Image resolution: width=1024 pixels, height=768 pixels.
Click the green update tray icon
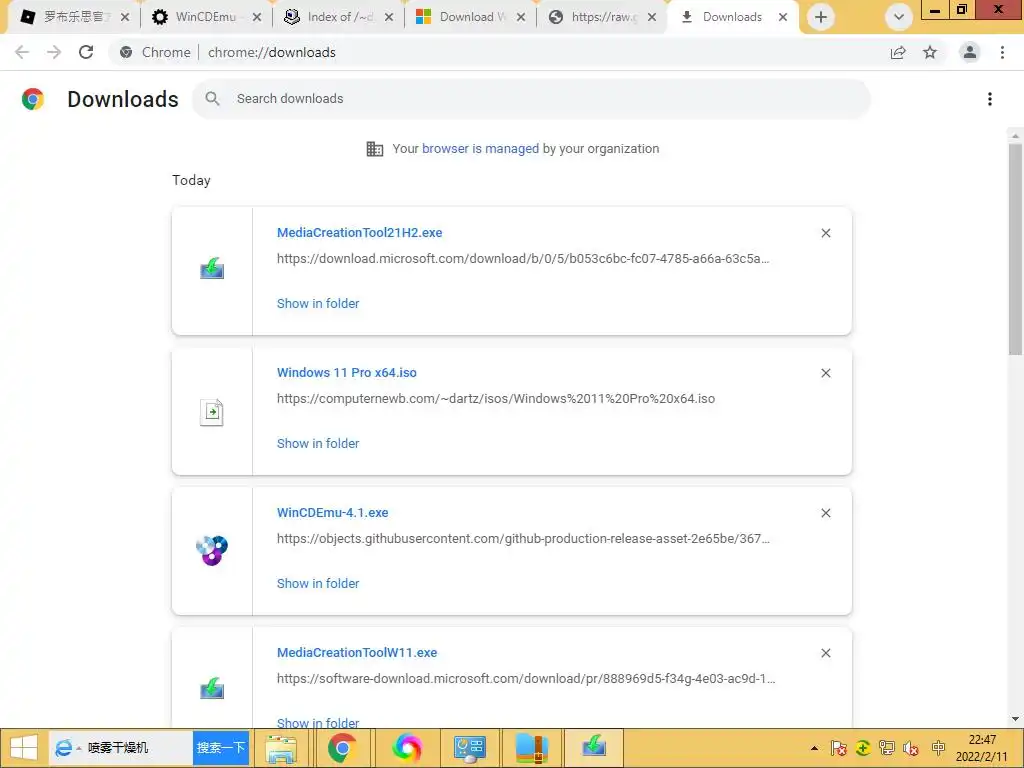863,748
